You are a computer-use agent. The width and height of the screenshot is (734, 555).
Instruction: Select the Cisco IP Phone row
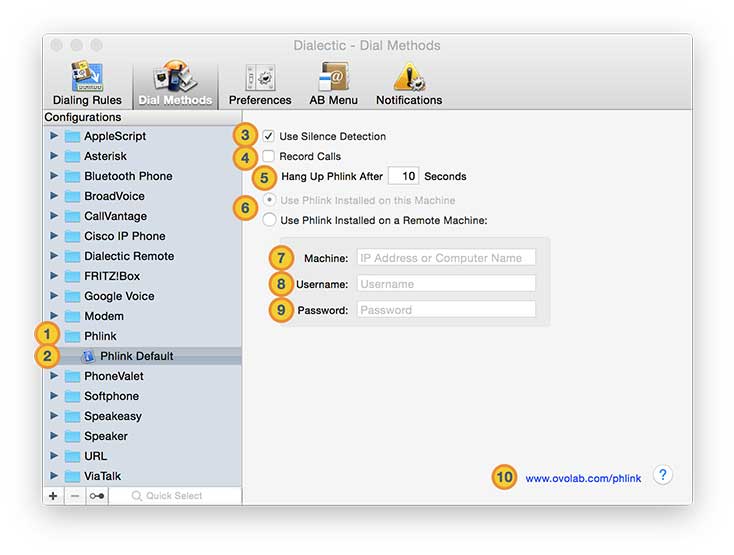click(142, 236)
